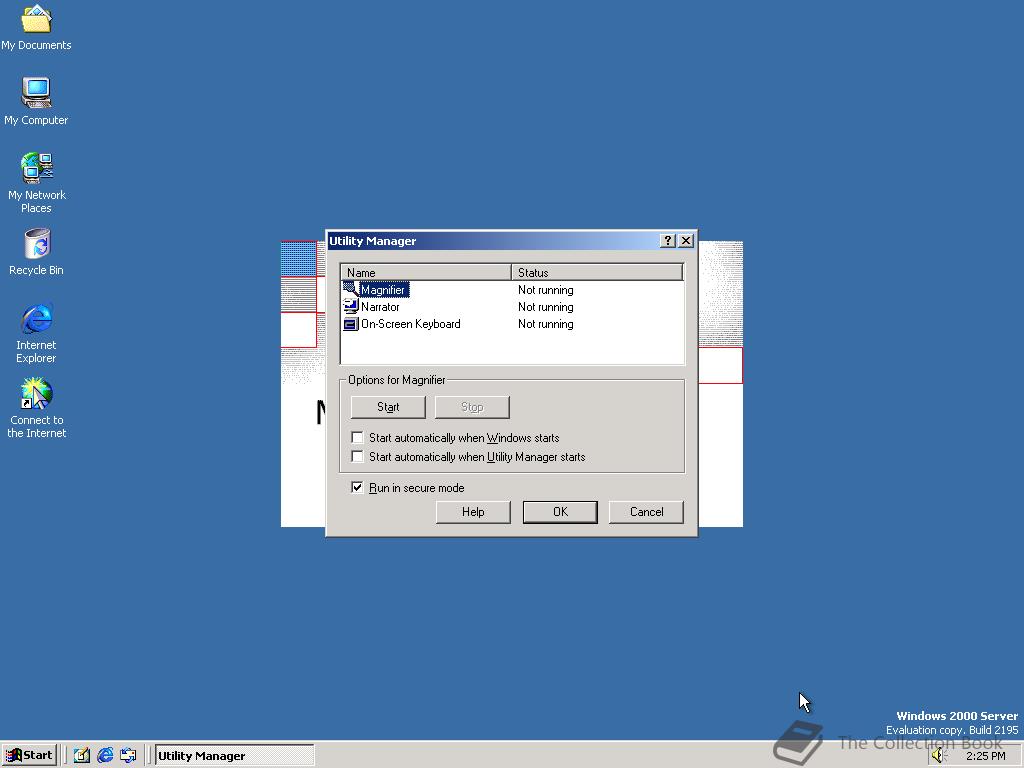Close the Utility Manager dialog
1024x768 pixels.
click(x=686, y=241)
